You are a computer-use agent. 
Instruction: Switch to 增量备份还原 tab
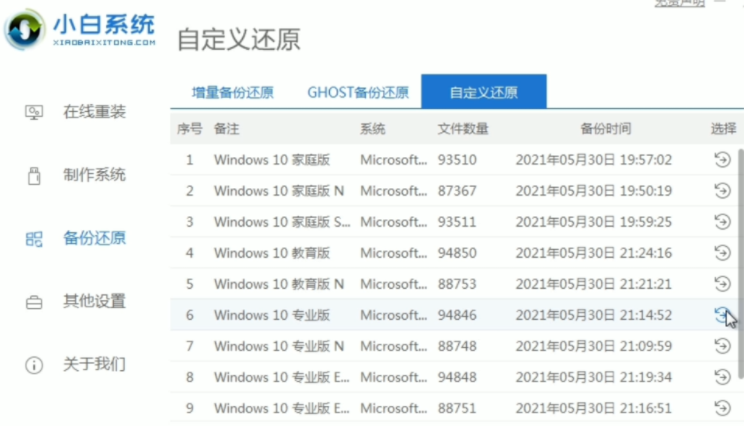coord(232,92)
